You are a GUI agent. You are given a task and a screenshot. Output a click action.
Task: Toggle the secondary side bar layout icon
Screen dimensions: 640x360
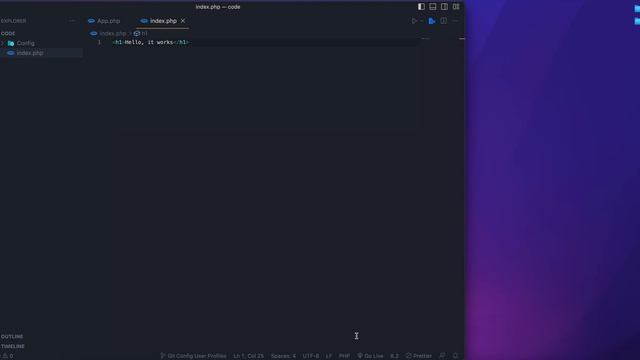(444, 7)
